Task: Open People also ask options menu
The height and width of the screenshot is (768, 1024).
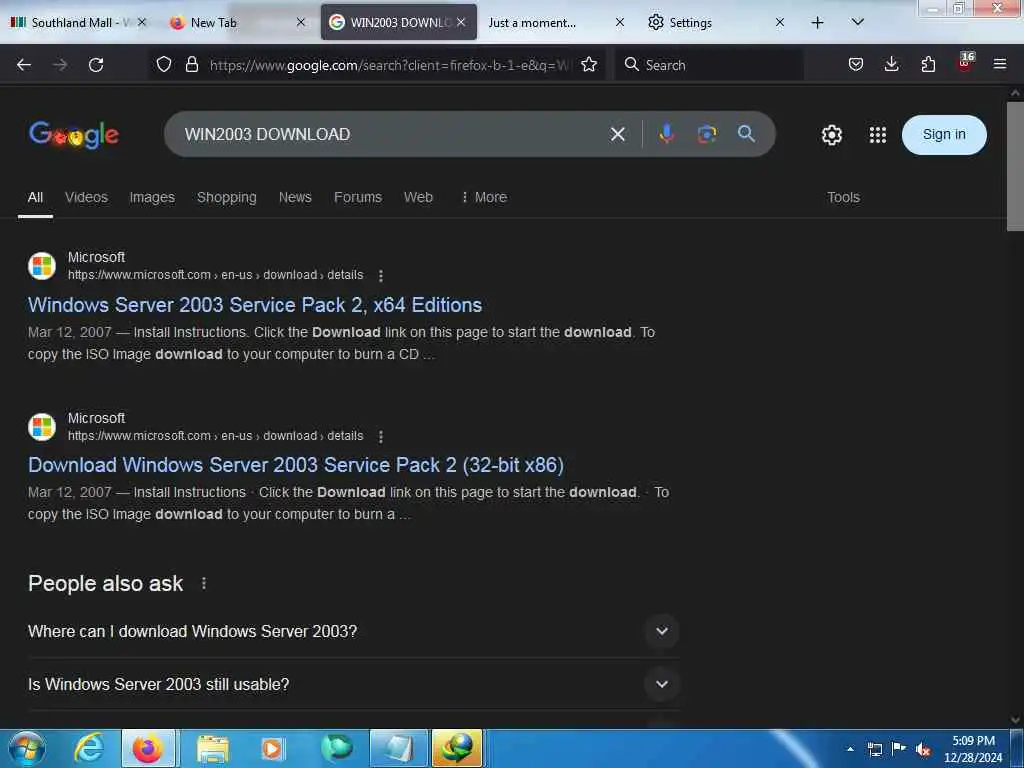Action: pos(204,583)
